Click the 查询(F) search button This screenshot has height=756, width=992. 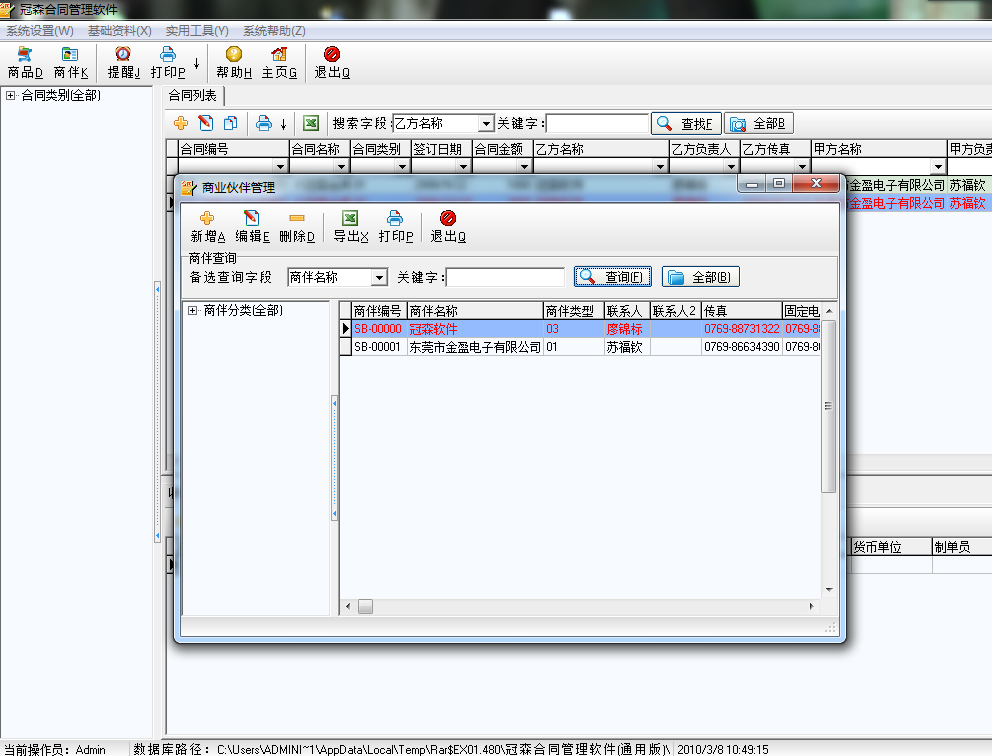pyautogui.click(x=613, y=277)
